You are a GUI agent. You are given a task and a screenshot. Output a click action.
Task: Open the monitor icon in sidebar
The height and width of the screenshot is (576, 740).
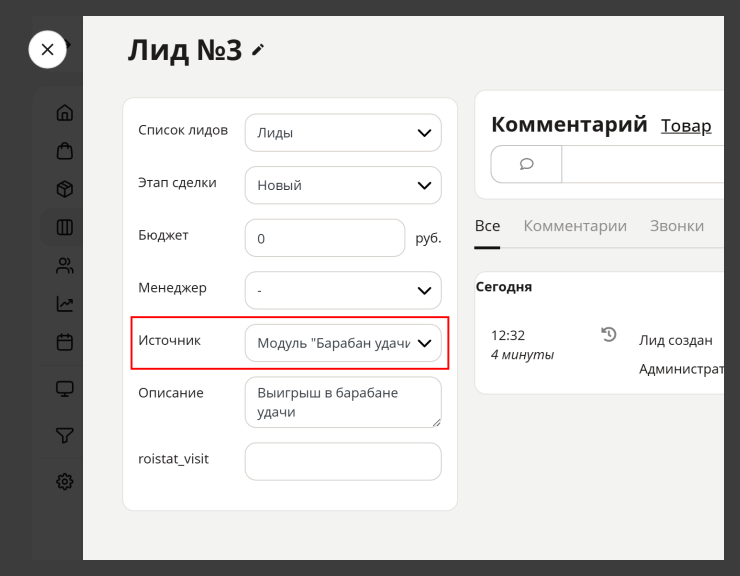65,389
